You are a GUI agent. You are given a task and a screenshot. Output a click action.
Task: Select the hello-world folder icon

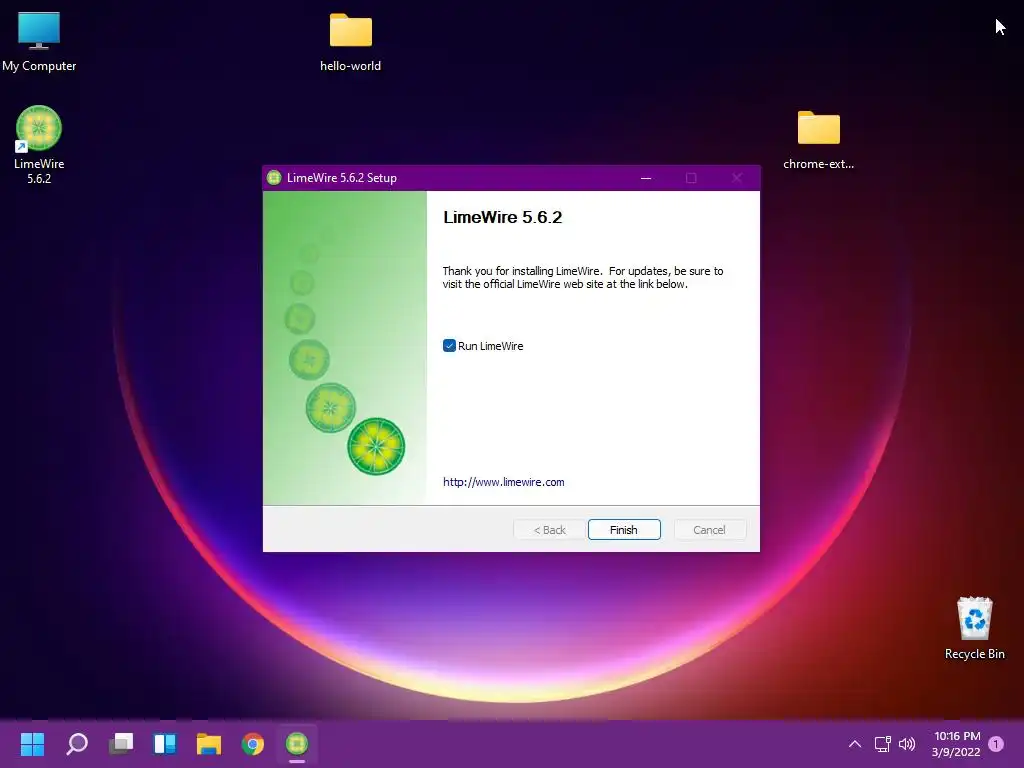pyautogui.click(x=351, y=40)
